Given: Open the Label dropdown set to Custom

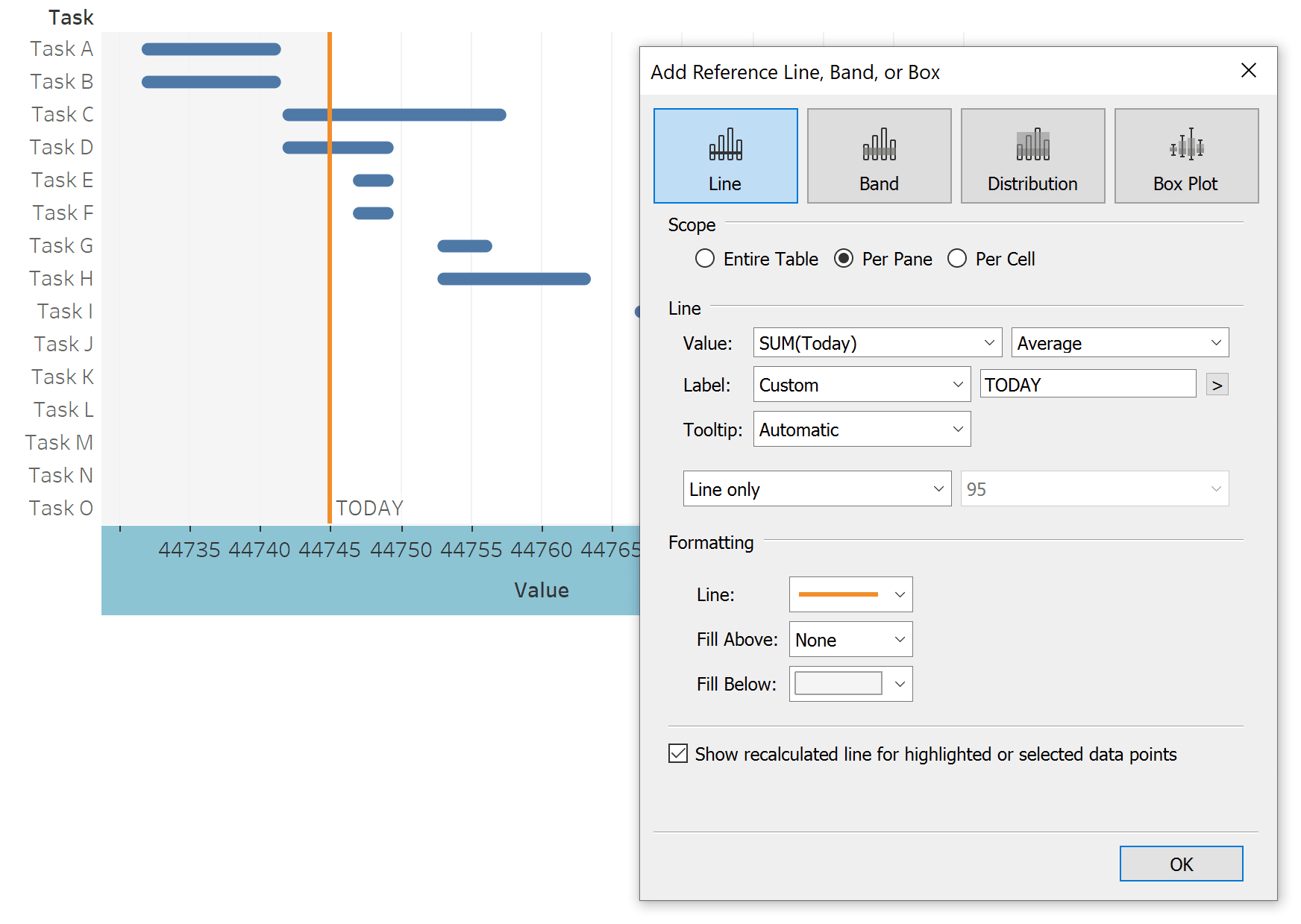Looking at the screenshot, I should coord(861,384).
